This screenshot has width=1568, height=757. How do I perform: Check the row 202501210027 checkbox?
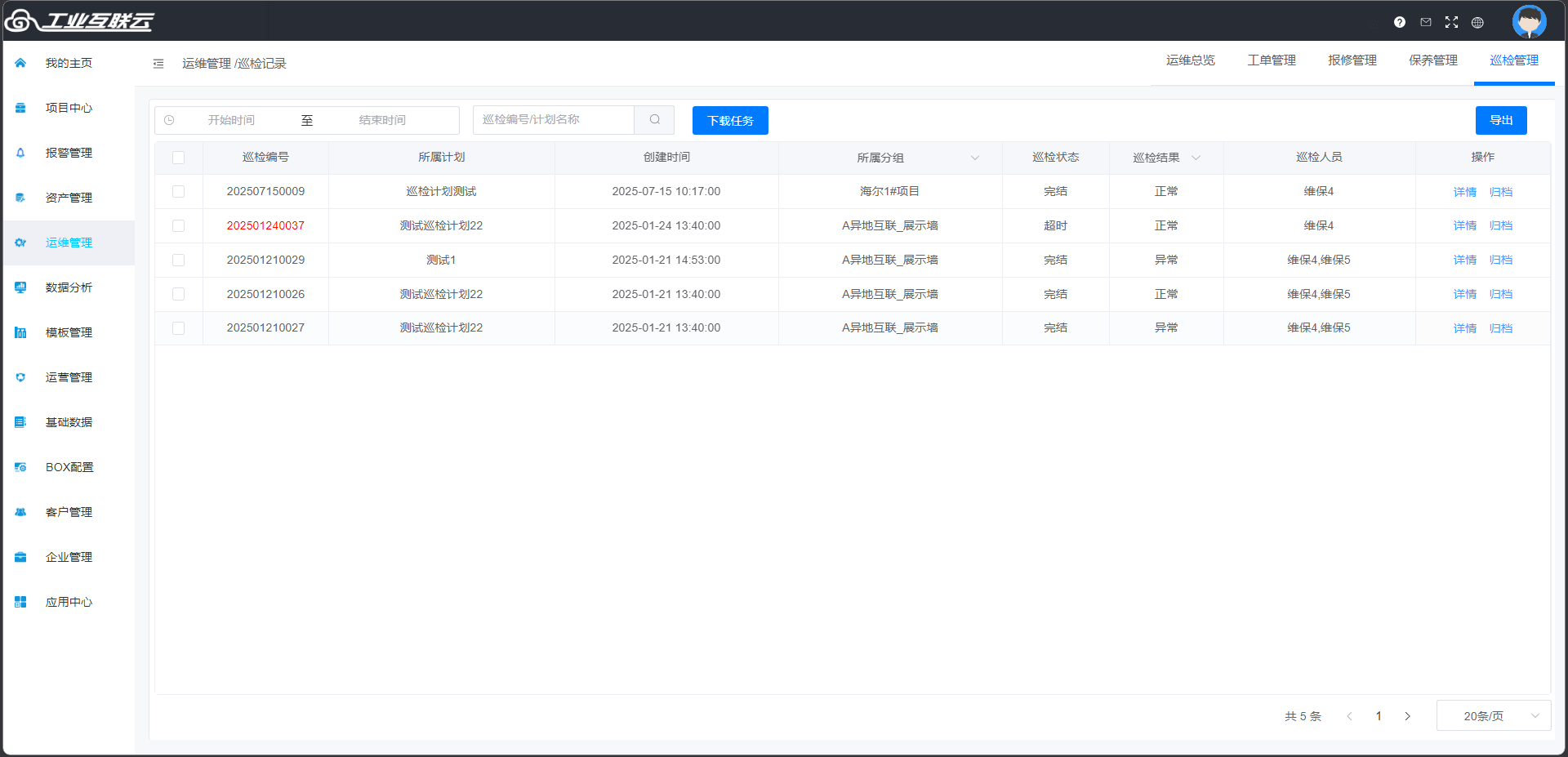[179, 328]
